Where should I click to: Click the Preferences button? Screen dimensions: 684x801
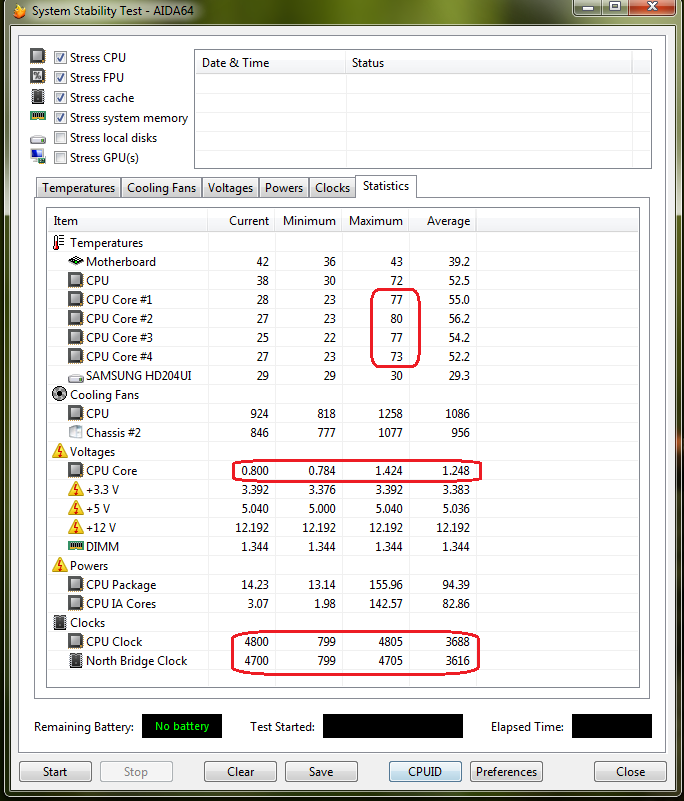point(506,772)
